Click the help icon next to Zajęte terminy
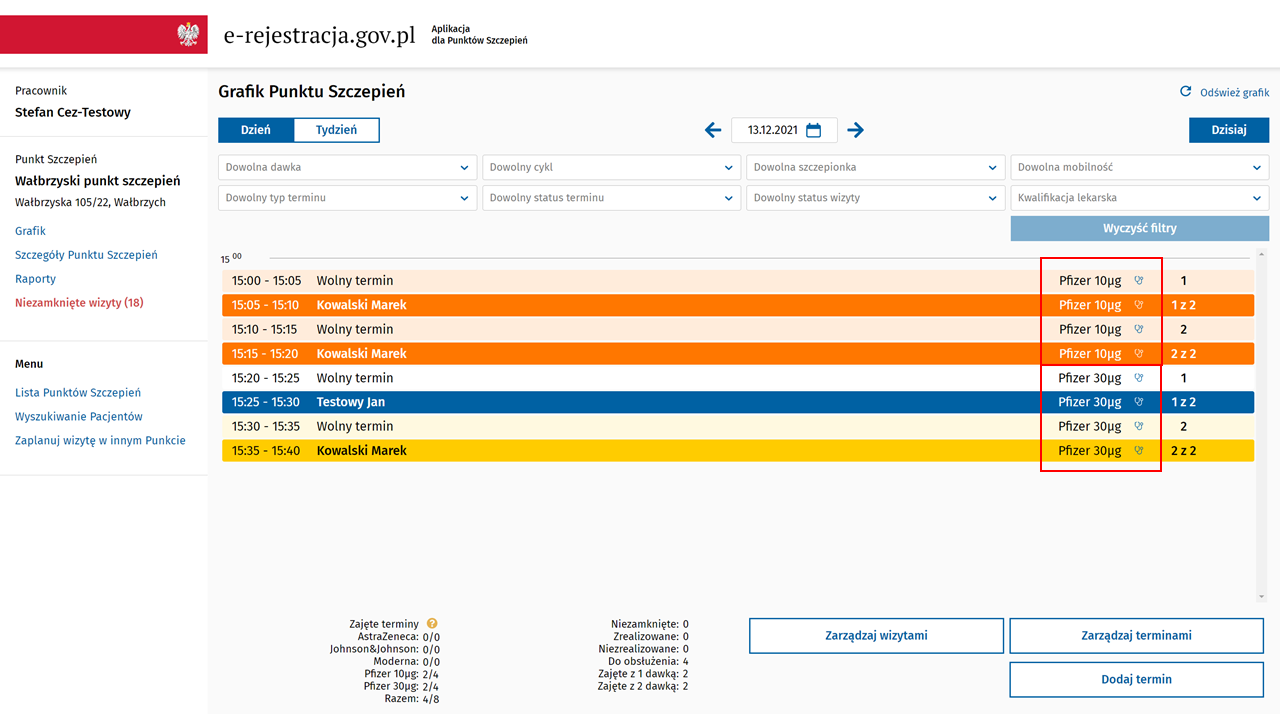The height and width of the screenshot is (720, 1280). pos(432,623)
